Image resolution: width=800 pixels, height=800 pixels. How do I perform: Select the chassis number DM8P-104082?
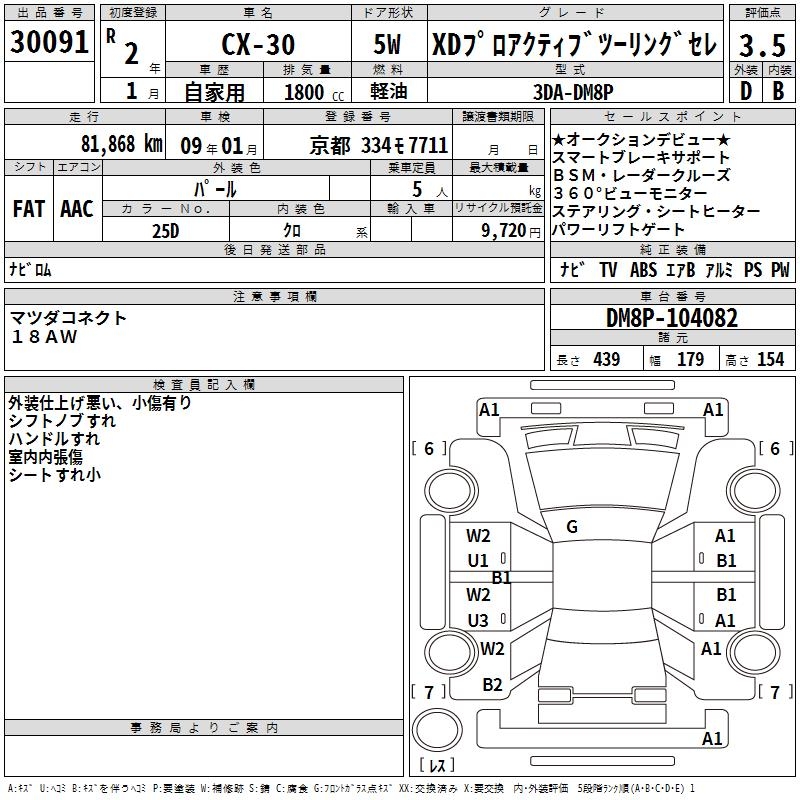[672, 319]
